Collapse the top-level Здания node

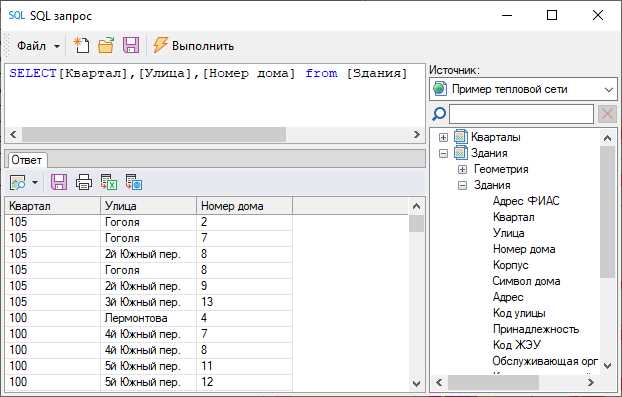coord(443,153)
